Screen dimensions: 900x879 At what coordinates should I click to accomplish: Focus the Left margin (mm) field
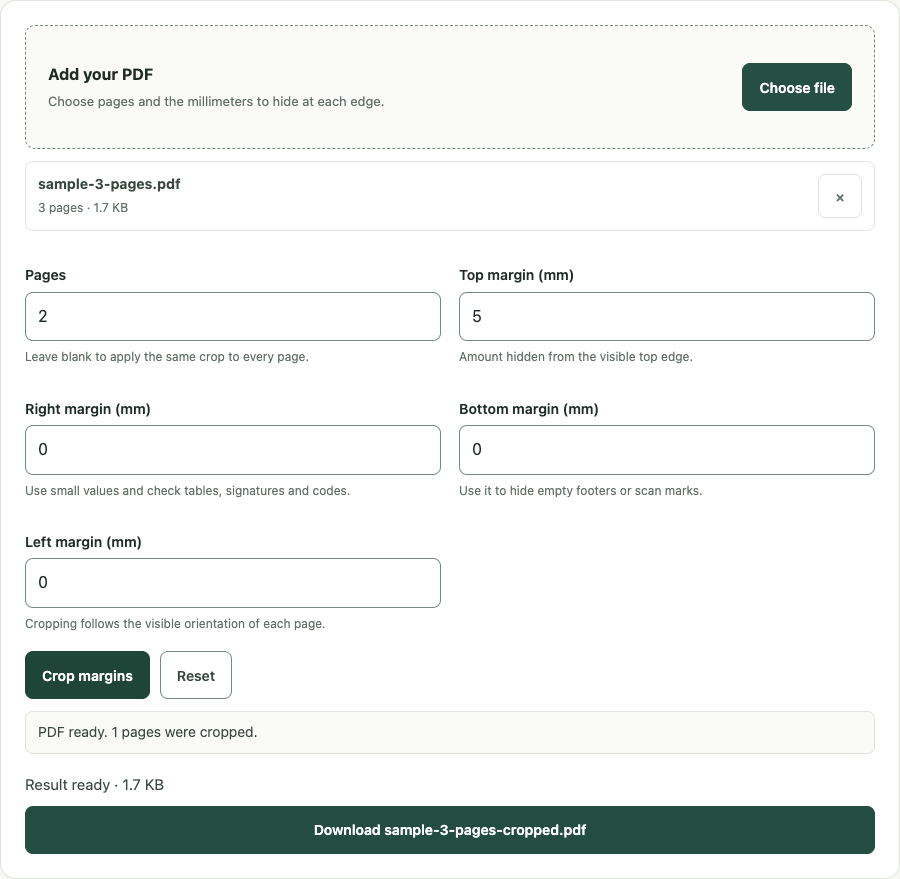[x=233, y=583]
